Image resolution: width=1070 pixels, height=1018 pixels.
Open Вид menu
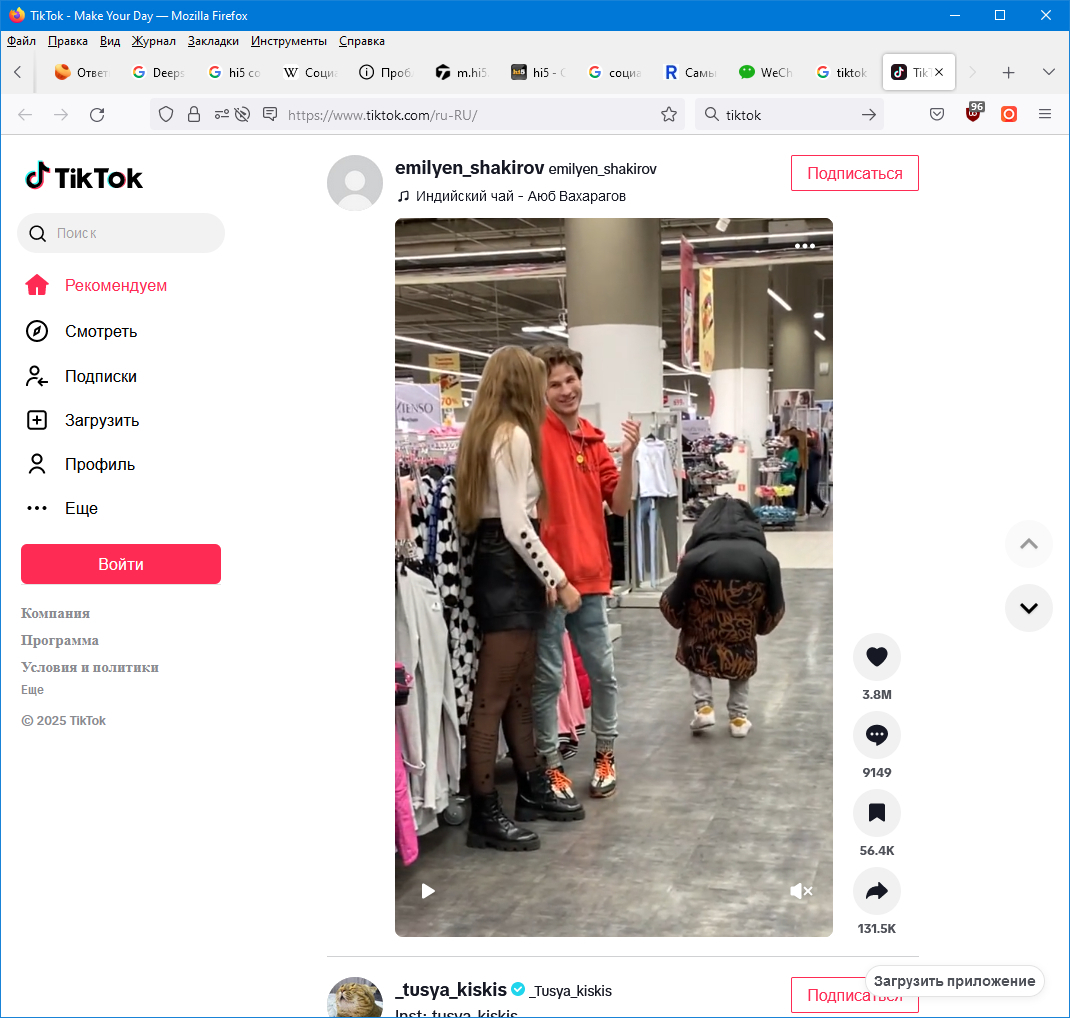tap(110, 41)
